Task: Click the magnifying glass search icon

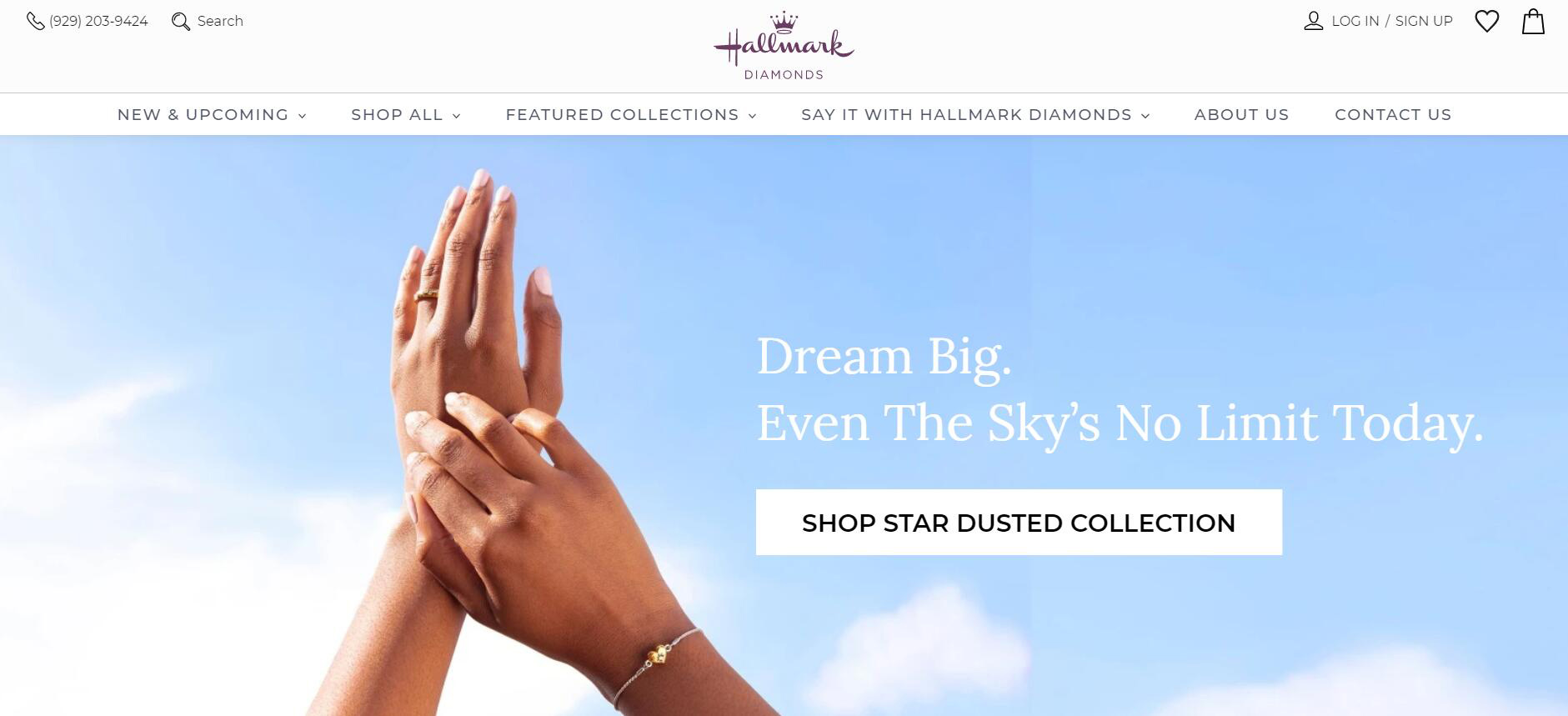Action: point(181,21)
